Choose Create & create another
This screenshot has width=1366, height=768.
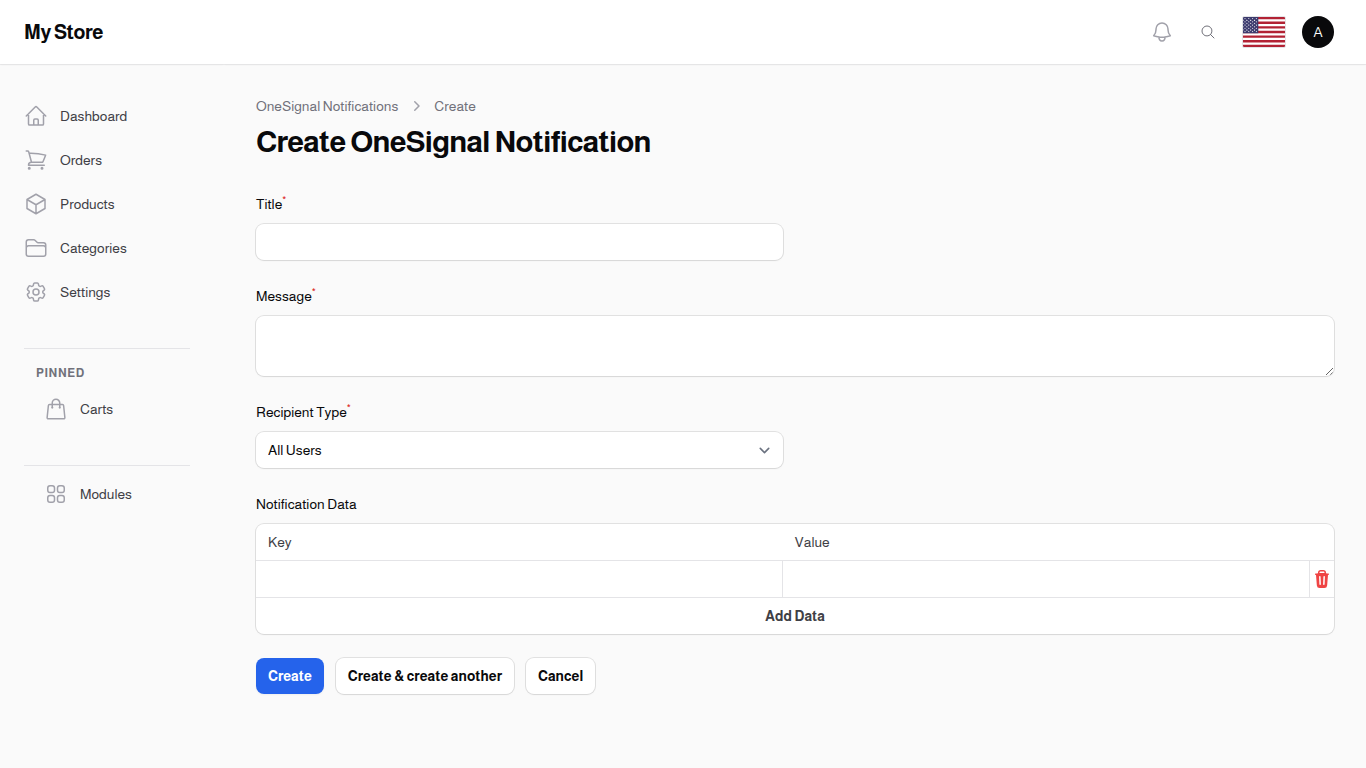pos(424,676)
